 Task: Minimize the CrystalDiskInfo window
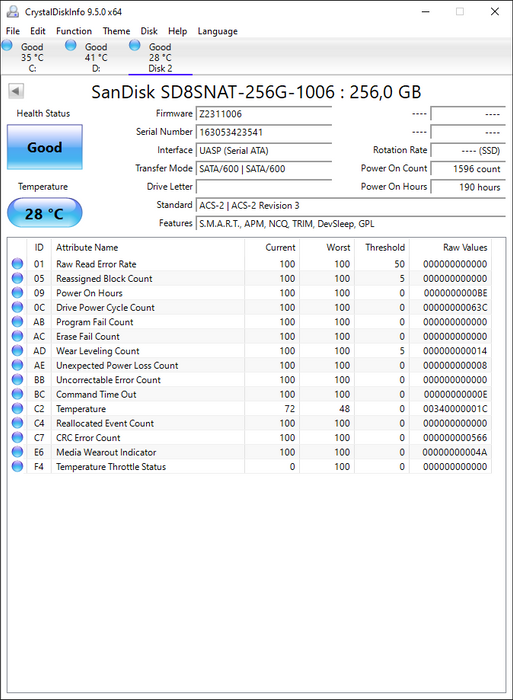point(425,12)
